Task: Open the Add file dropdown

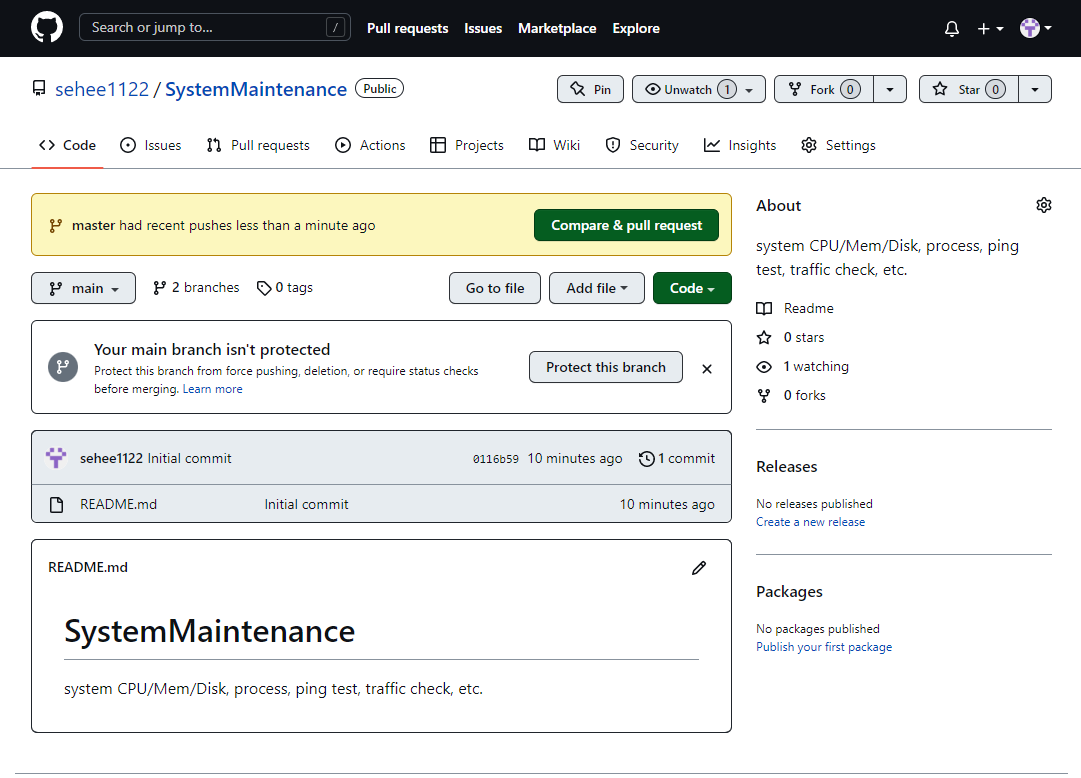Action: (x=597, y=288)
